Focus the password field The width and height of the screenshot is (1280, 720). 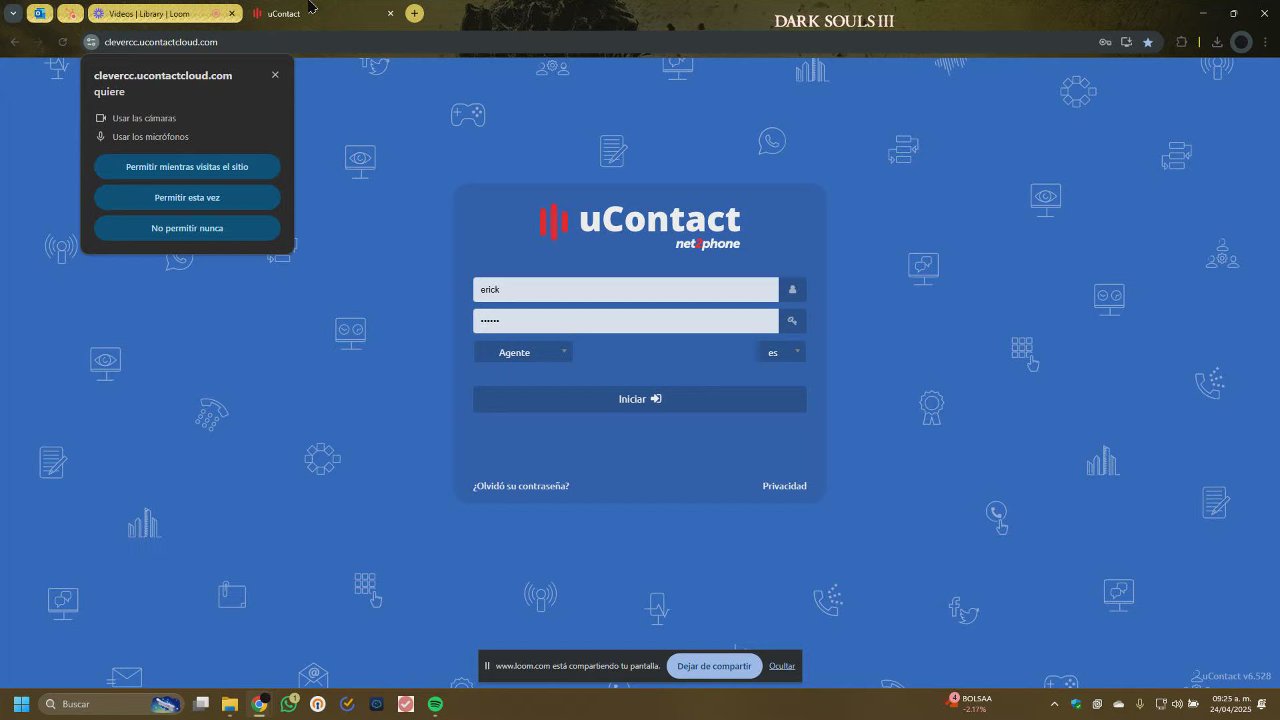[626, 321]
